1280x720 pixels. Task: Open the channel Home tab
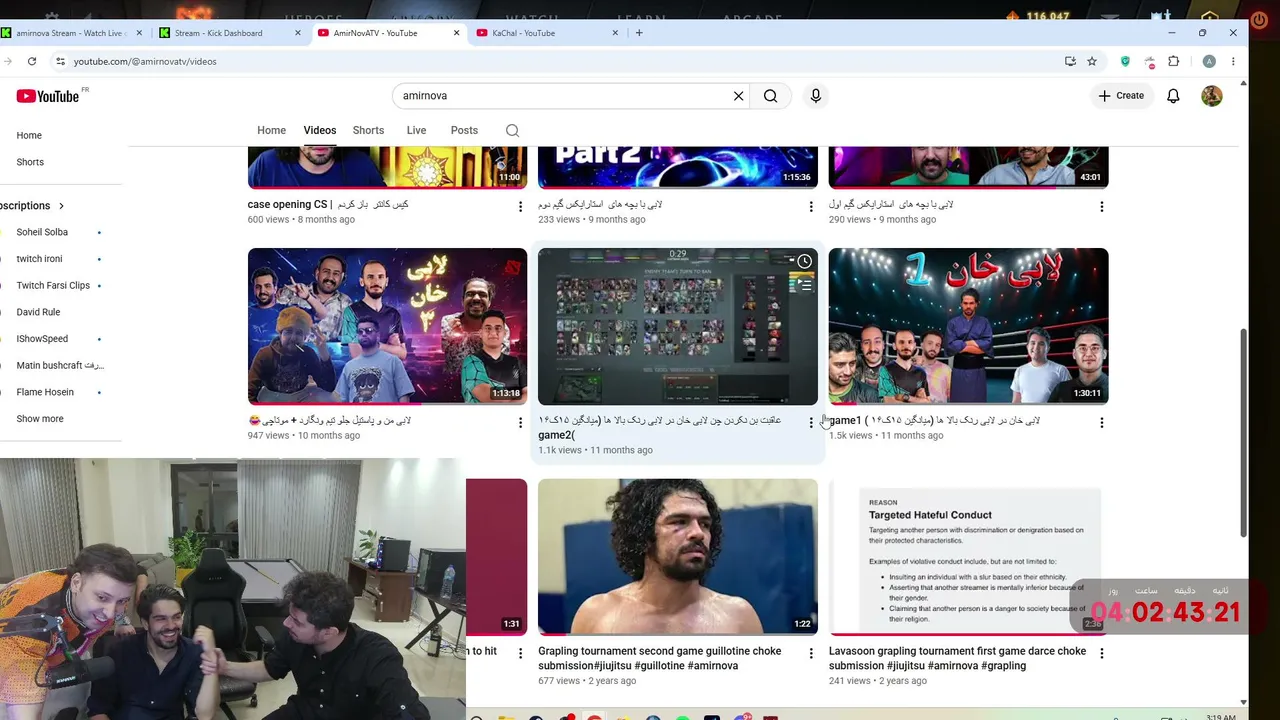[x=271, y=130]
